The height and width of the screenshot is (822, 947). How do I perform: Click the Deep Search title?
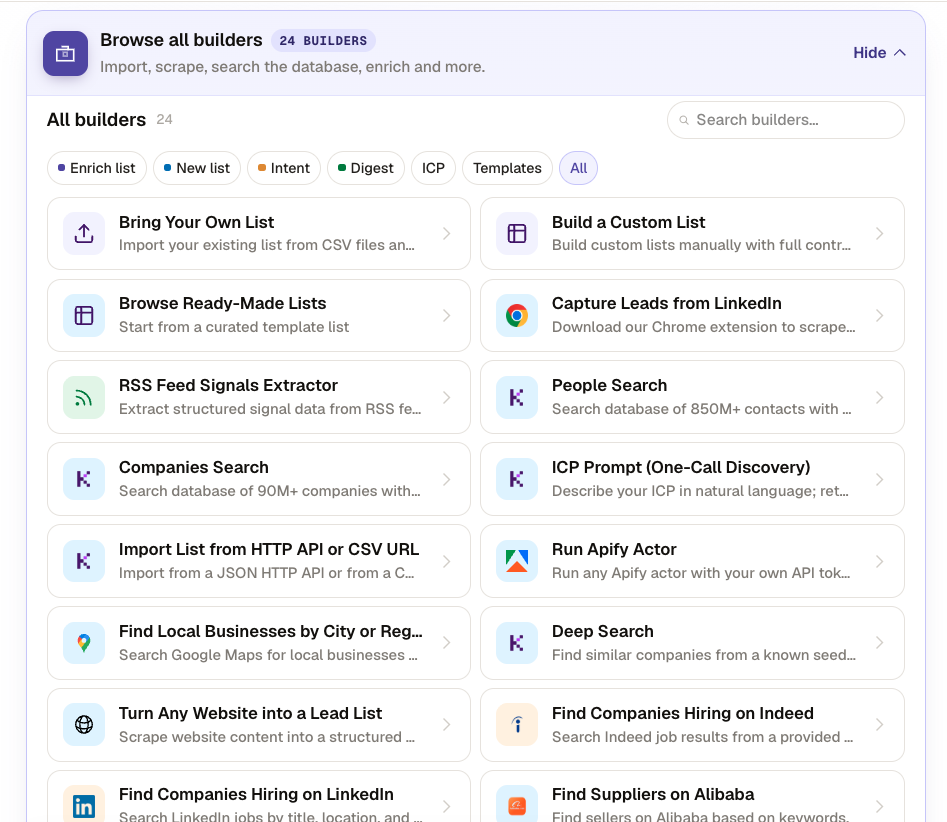coord(603,631)
